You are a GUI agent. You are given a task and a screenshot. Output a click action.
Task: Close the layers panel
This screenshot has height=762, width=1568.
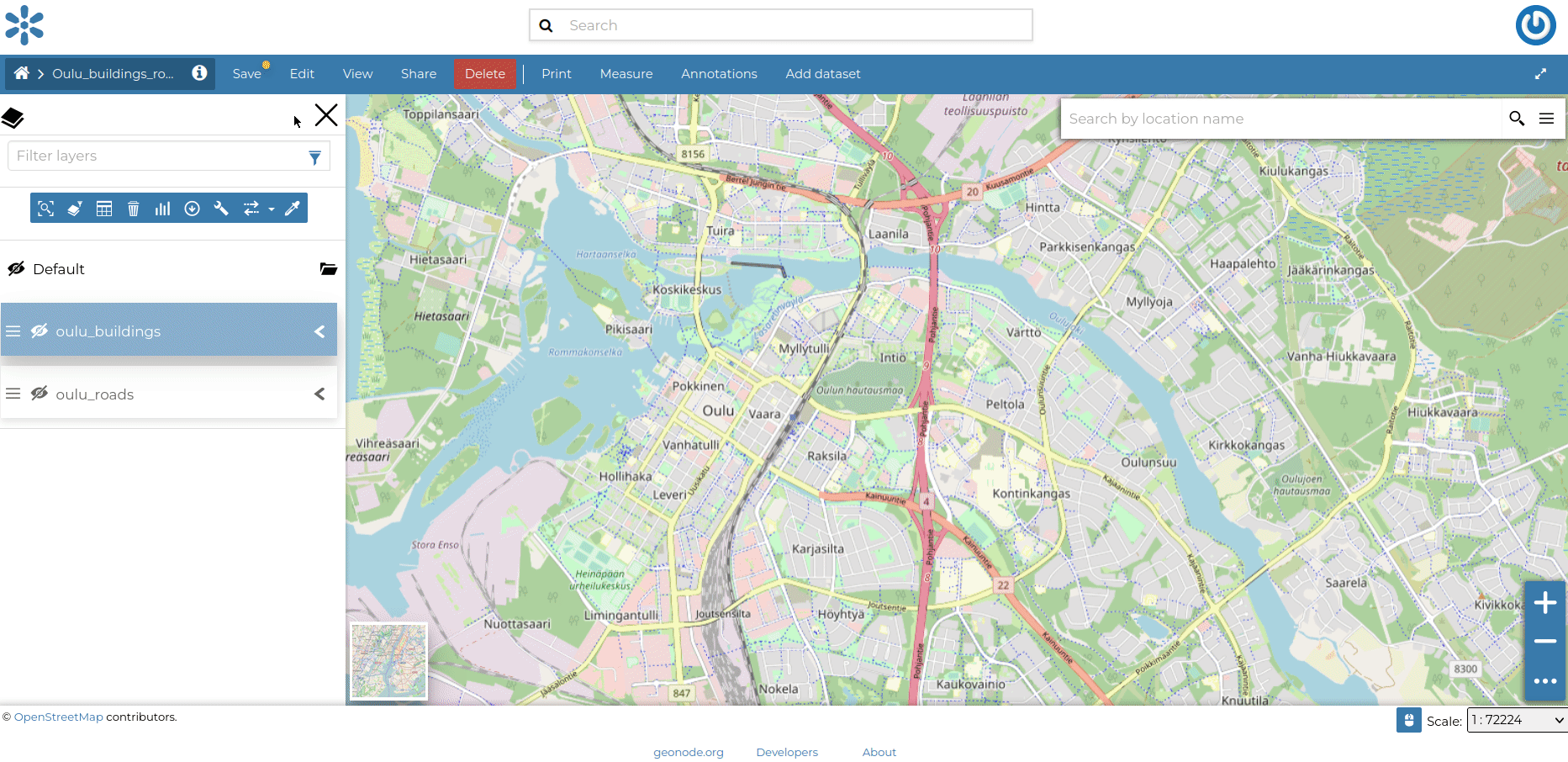tap(326, 115)
